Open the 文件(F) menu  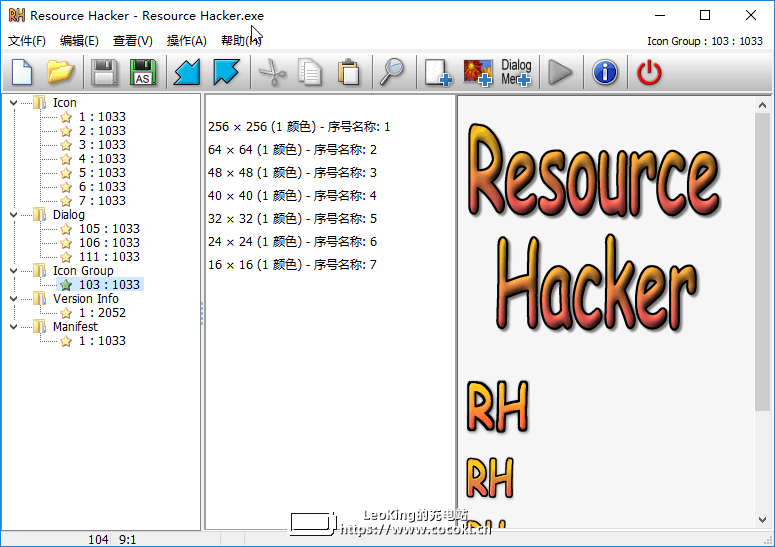(27, 41)
